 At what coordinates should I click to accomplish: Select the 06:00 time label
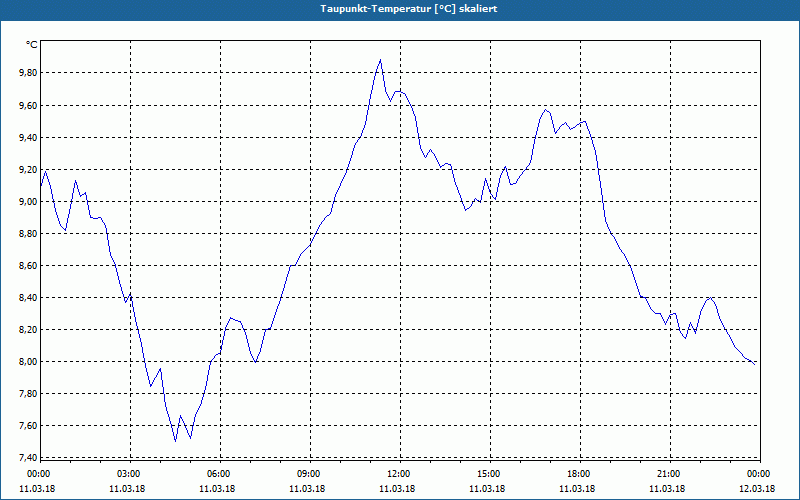click(219, 474)
